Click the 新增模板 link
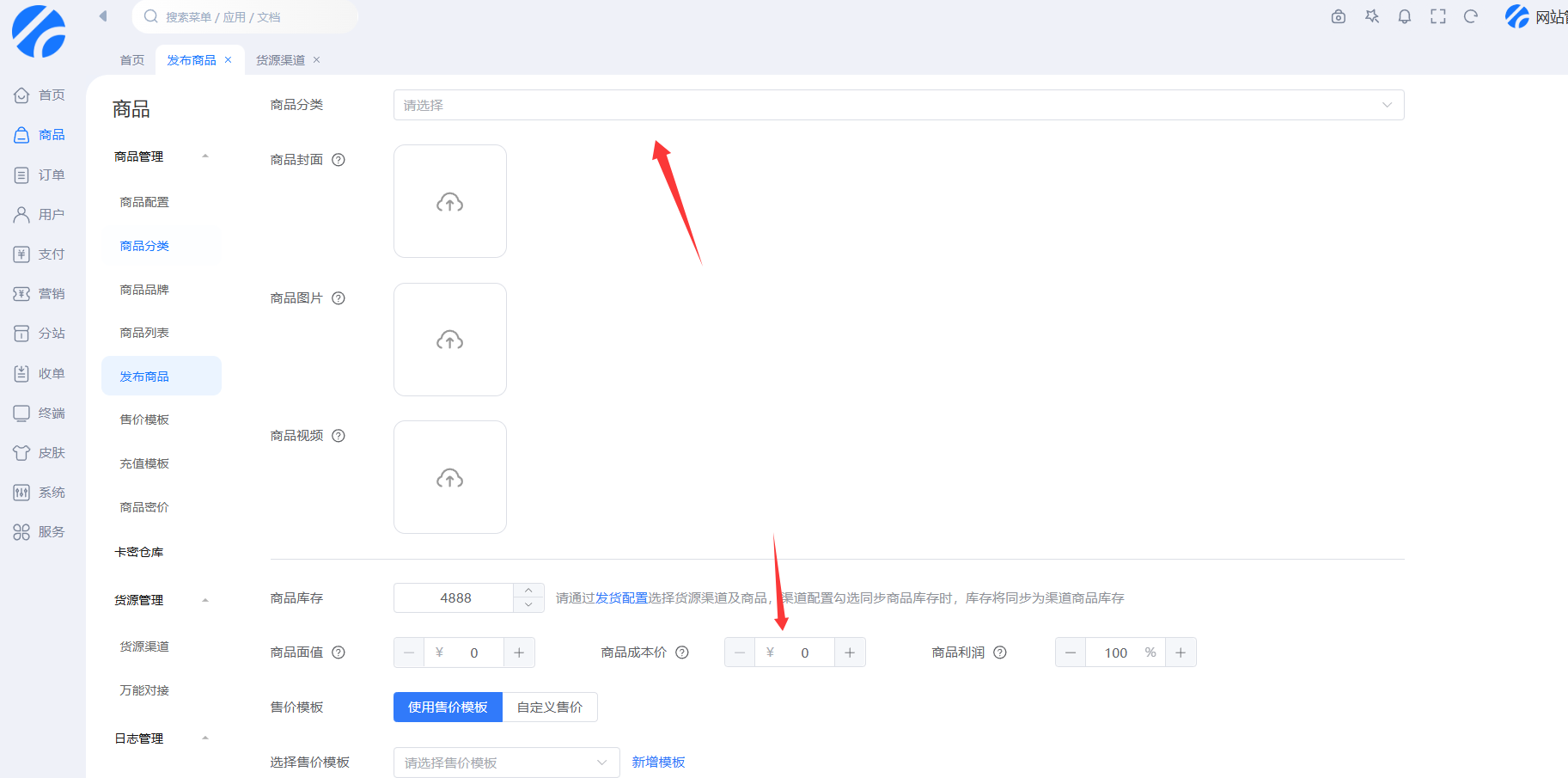 click(658, 763)
